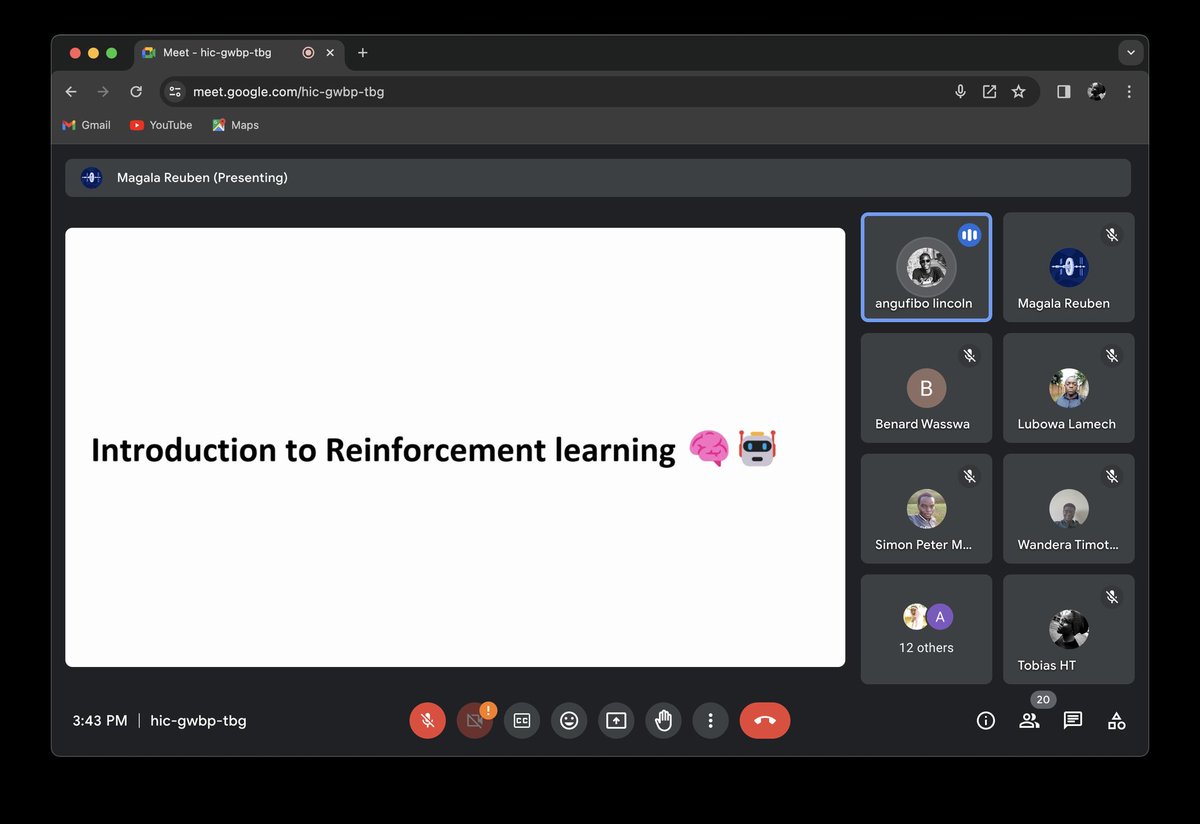Click the address bar URL meet.google.com/hic-gwbp-tbg

point(288,92)
